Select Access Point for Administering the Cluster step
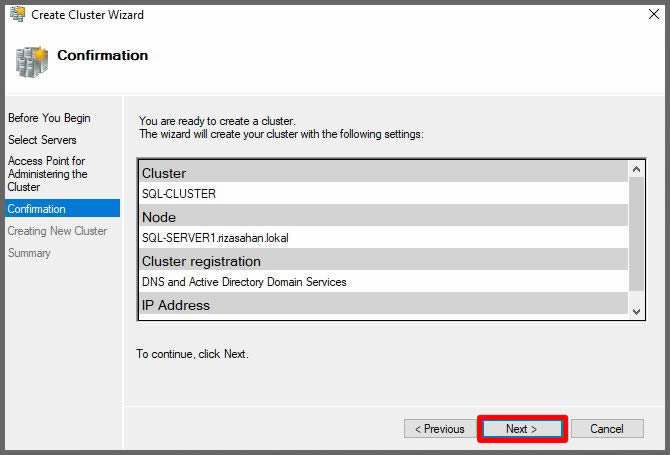Image resolution: width=670 pixels, height=455 pixels. tap(47, 174)
